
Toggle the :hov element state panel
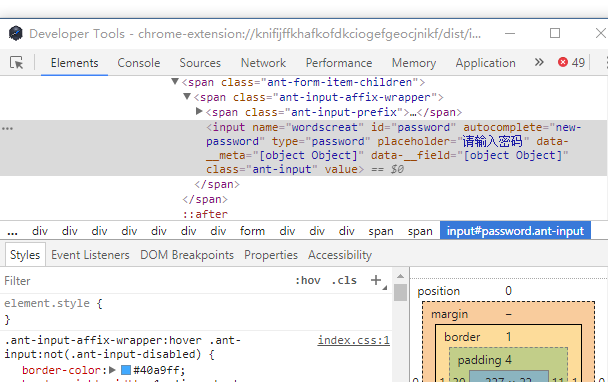(x=308, y=280)
